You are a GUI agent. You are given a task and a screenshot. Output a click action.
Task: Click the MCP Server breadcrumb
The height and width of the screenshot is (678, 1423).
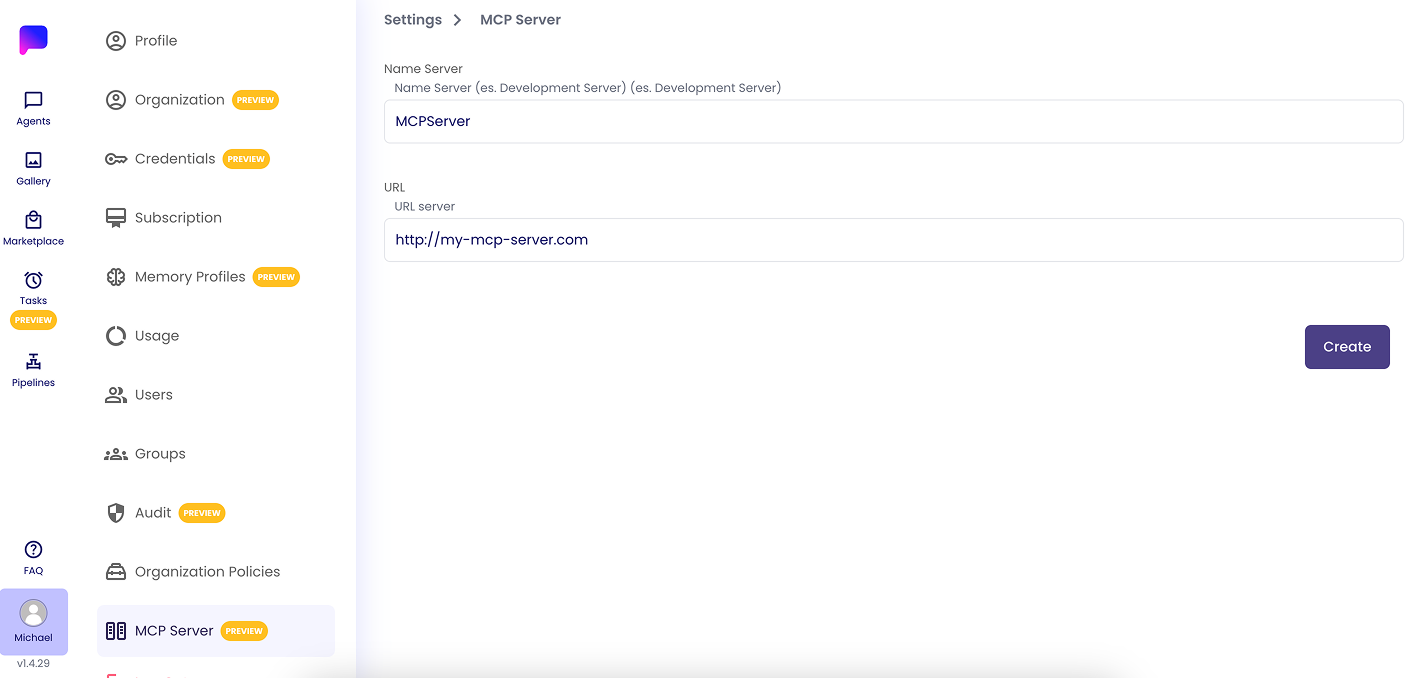click(520, 20)
